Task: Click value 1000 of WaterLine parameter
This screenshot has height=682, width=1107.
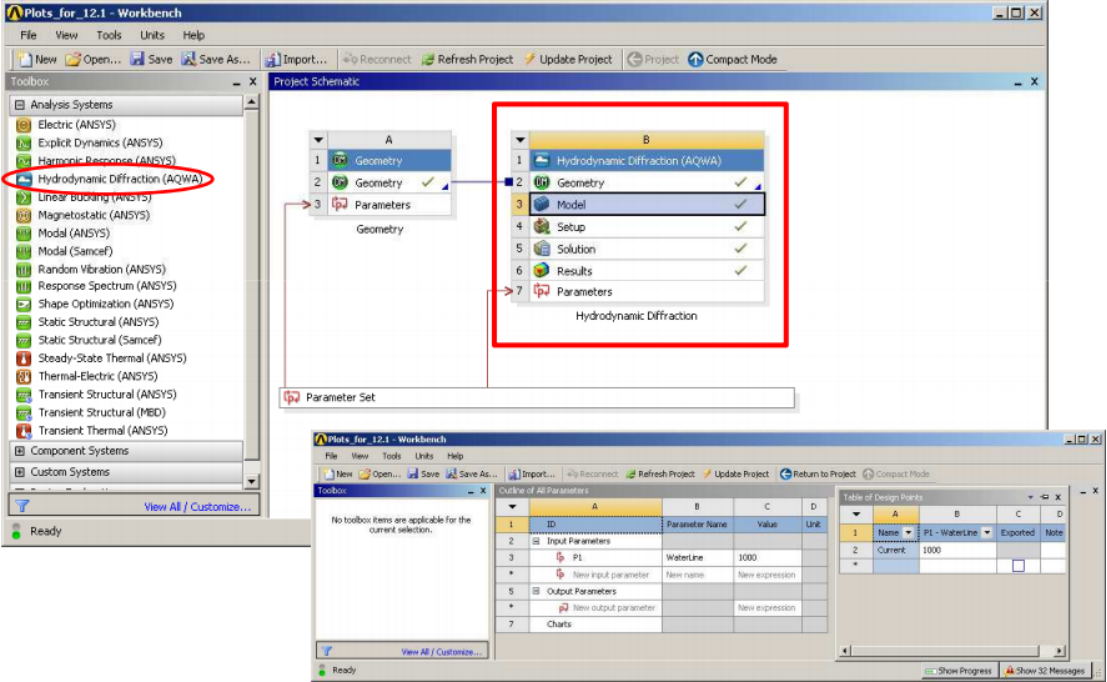Action: pyautogui.click(x=767, y=557)
